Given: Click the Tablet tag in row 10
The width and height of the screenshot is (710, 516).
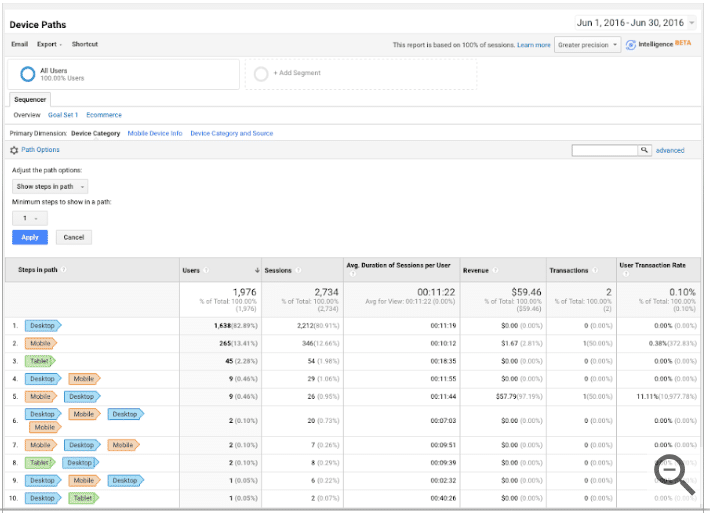Looking at the screenshot, I should pyautogui.click(x=83, y=498).
